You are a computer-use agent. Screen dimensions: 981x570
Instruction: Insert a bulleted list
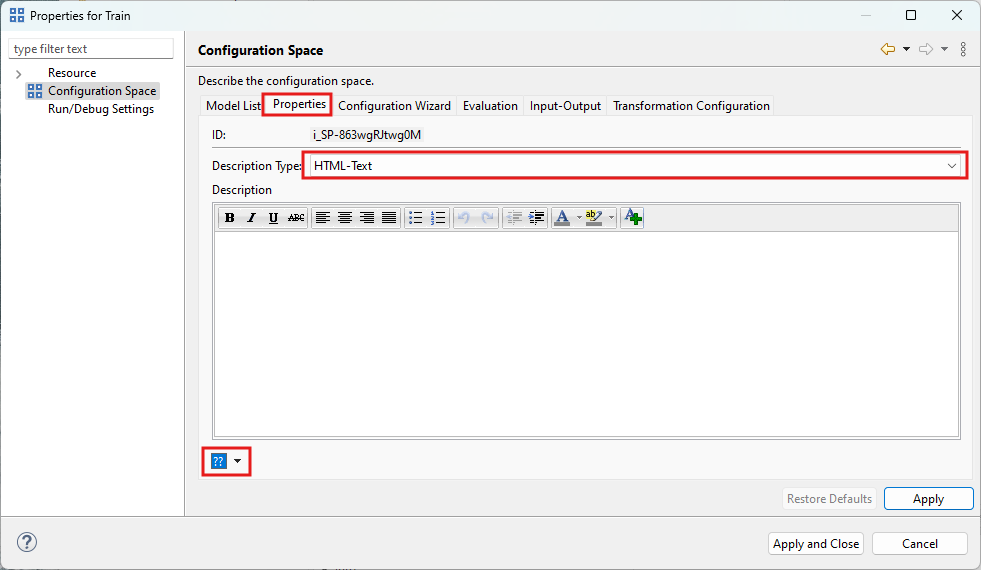416,217
